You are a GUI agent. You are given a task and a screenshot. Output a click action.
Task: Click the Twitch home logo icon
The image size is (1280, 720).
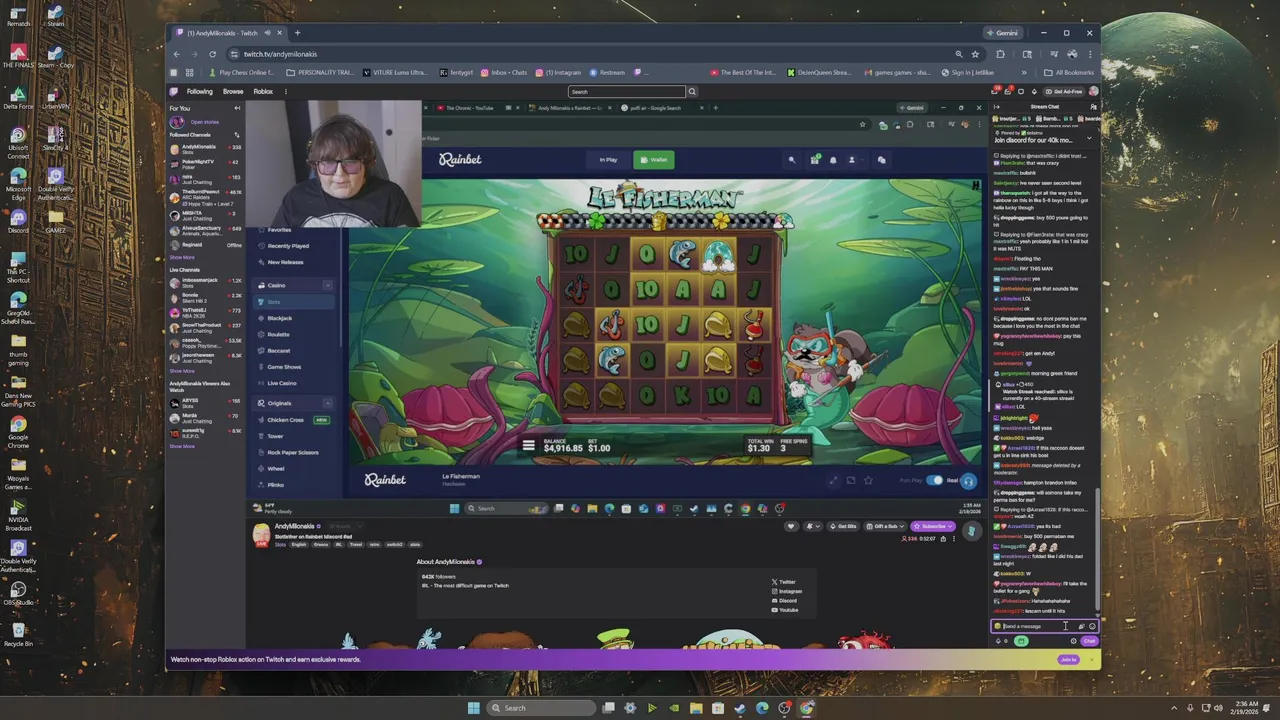coord(174,91)
